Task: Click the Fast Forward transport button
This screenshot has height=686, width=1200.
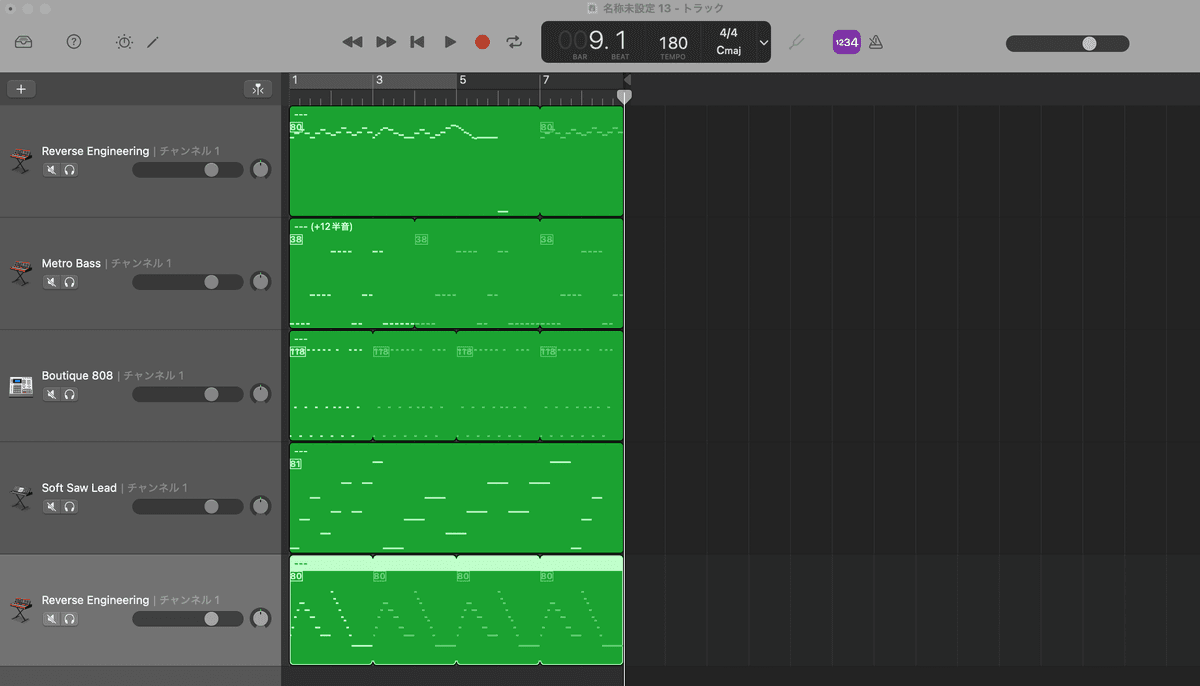Action: coord(386,42)
